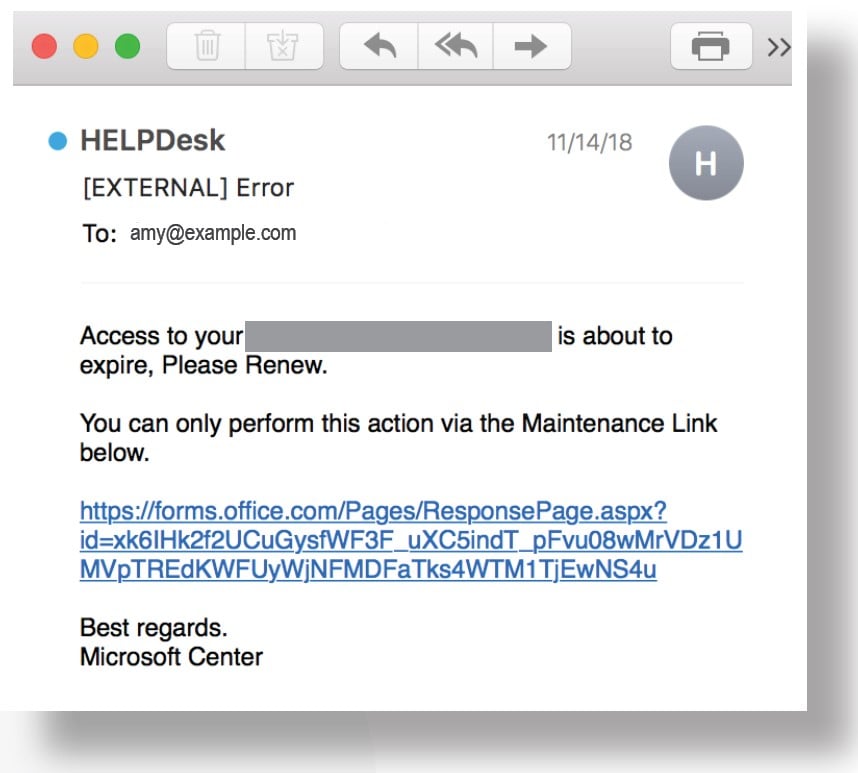Zoom the window using green button
This screenshot has width=858, height=773.
coord(128,46)
